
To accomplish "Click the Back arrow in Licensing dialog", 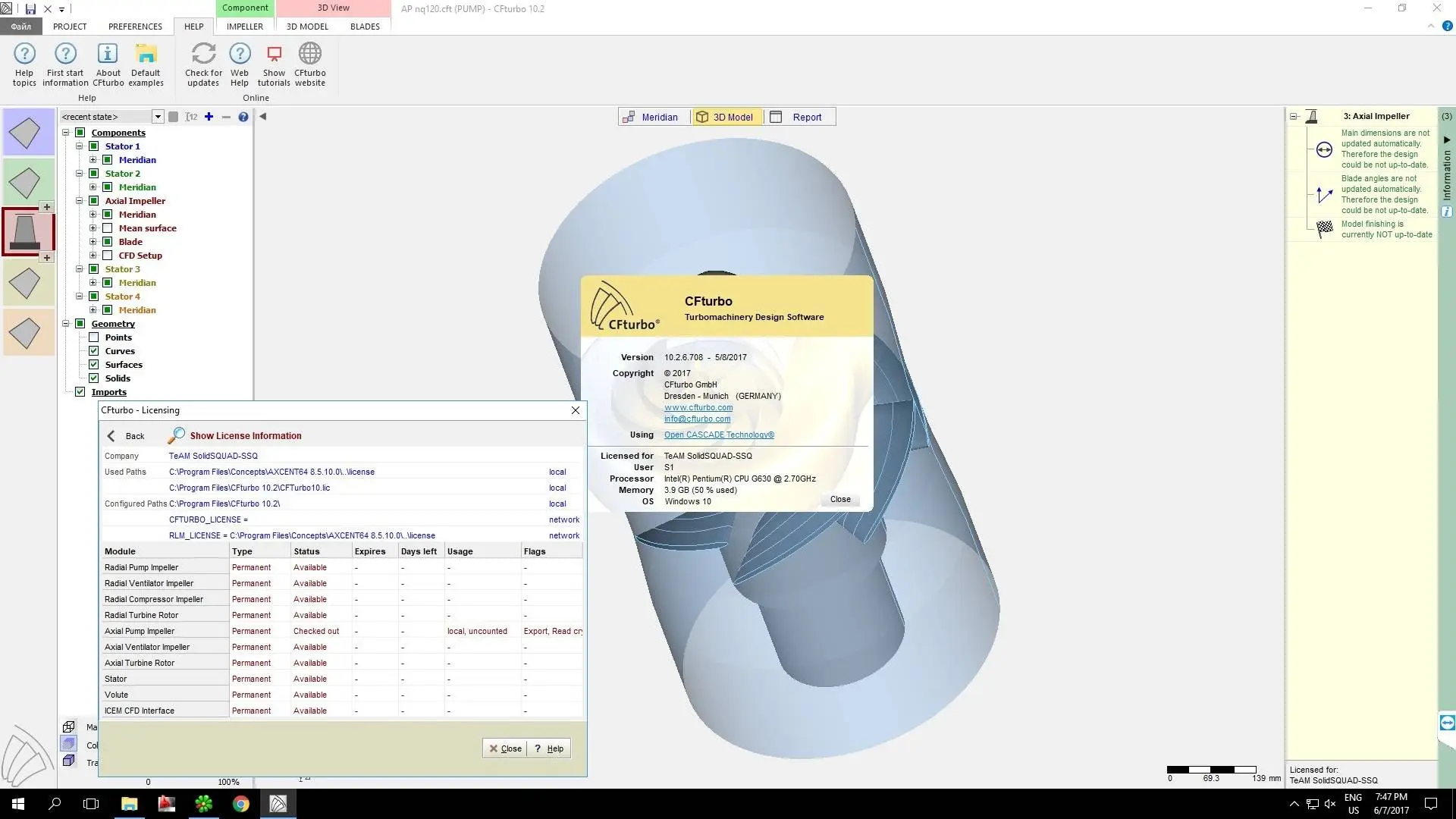I will tap(111, 436).
